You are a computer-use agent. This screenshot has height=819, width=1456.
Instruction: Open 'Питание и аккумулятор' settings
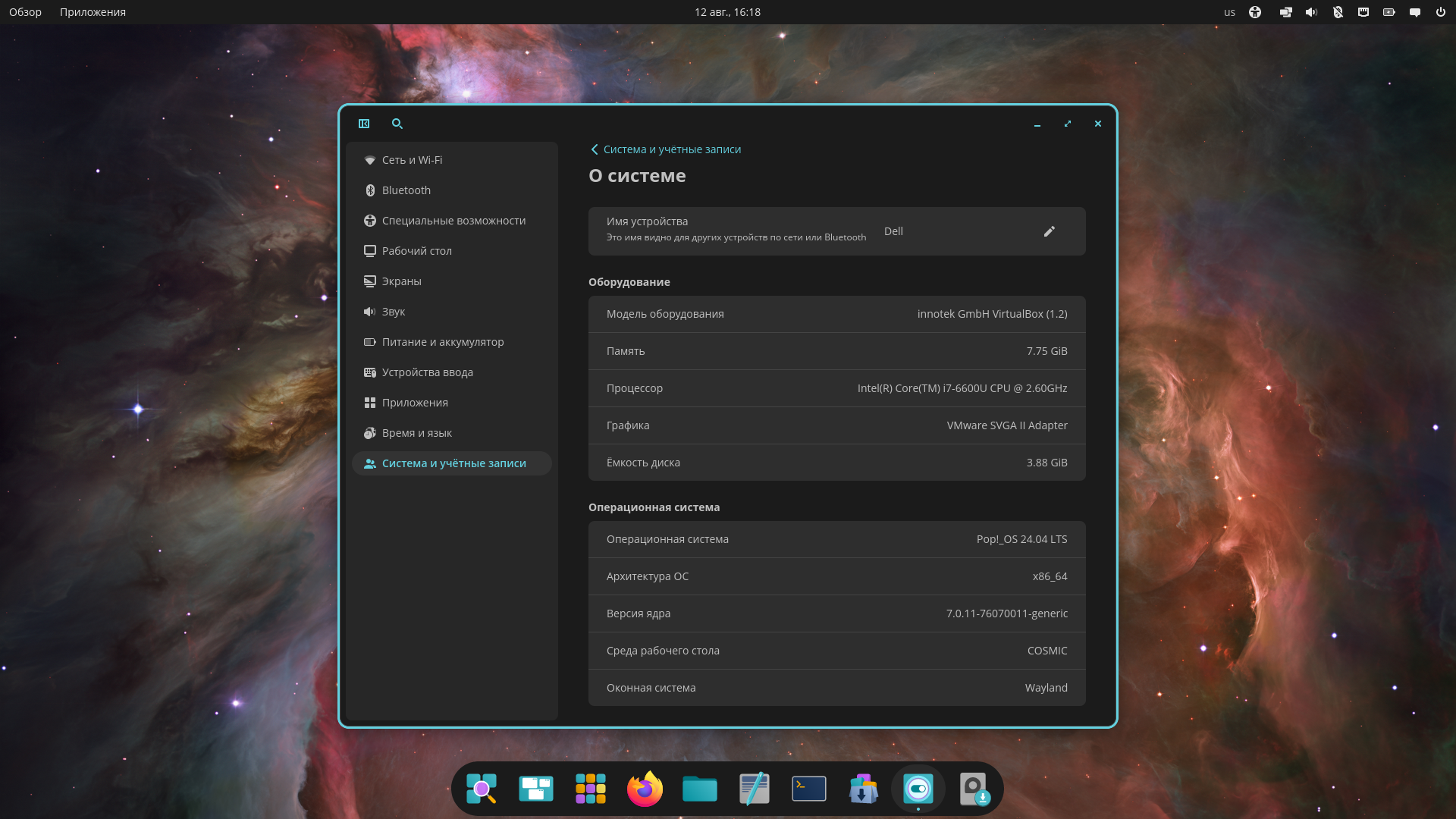(x=452, y=342)
